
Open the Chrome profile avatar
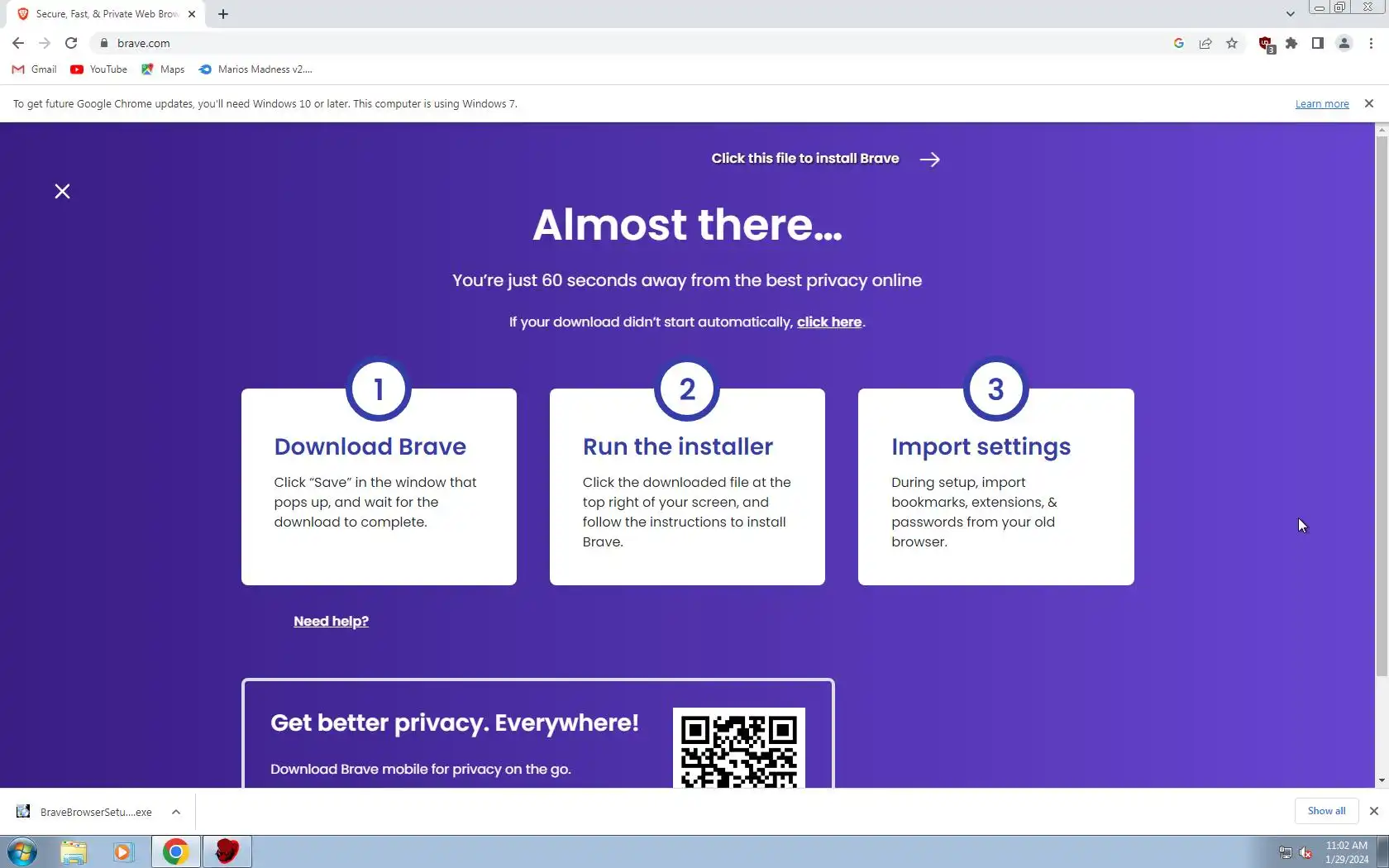click(1344, 43)
